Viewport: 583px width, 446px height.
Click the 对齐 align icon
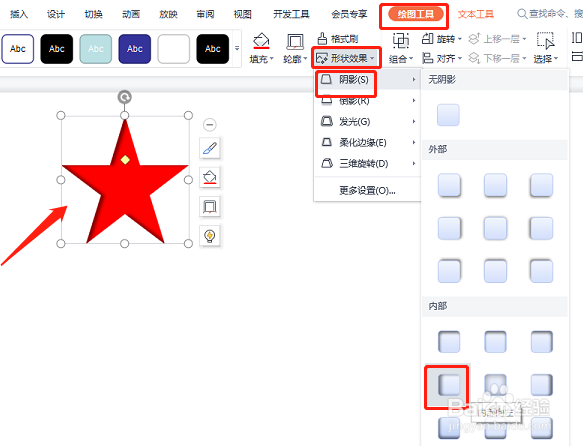point(428,58)
